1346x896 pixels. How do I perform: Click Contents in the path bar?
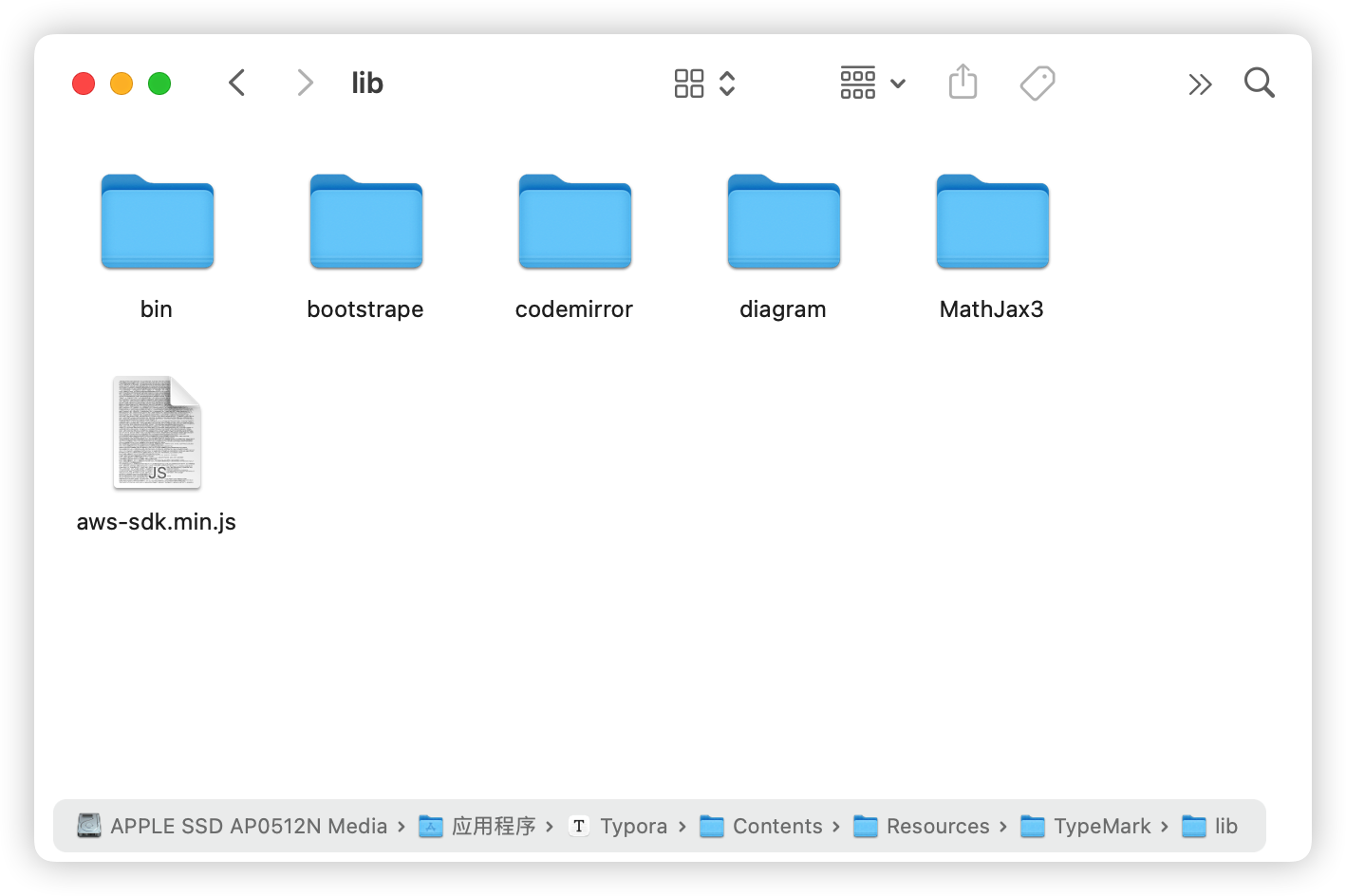tap(761, 826)
